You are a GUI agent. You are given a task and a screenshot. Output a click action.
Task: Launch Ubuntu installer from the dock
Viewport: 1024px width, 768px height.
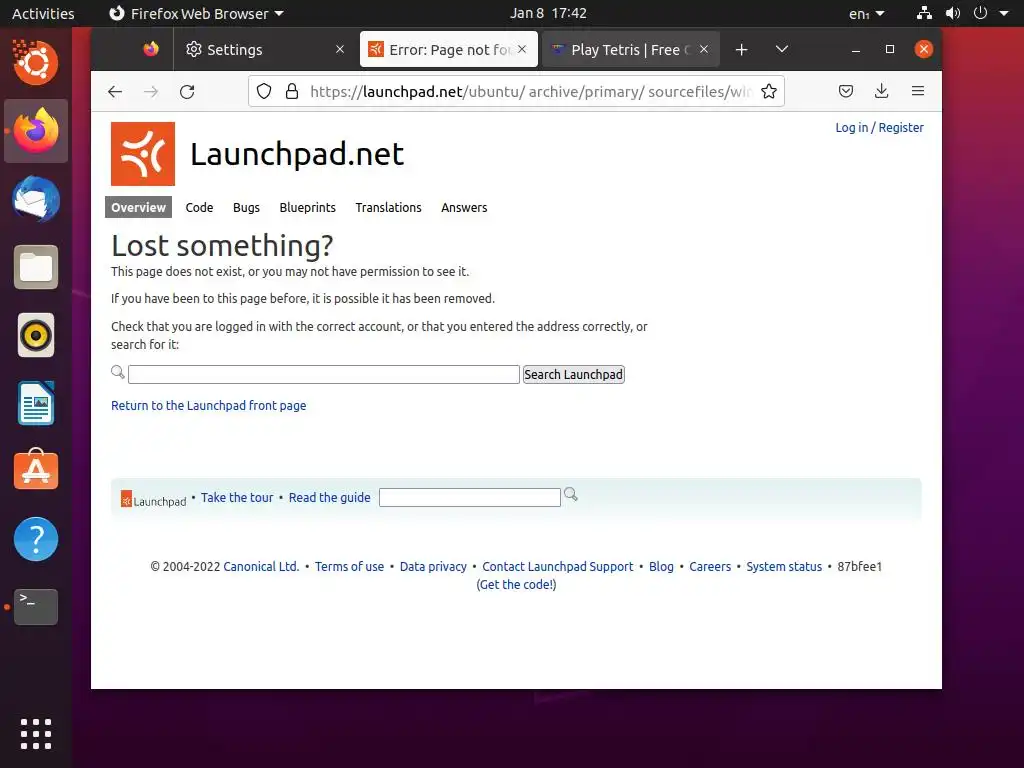pos(36,63)
